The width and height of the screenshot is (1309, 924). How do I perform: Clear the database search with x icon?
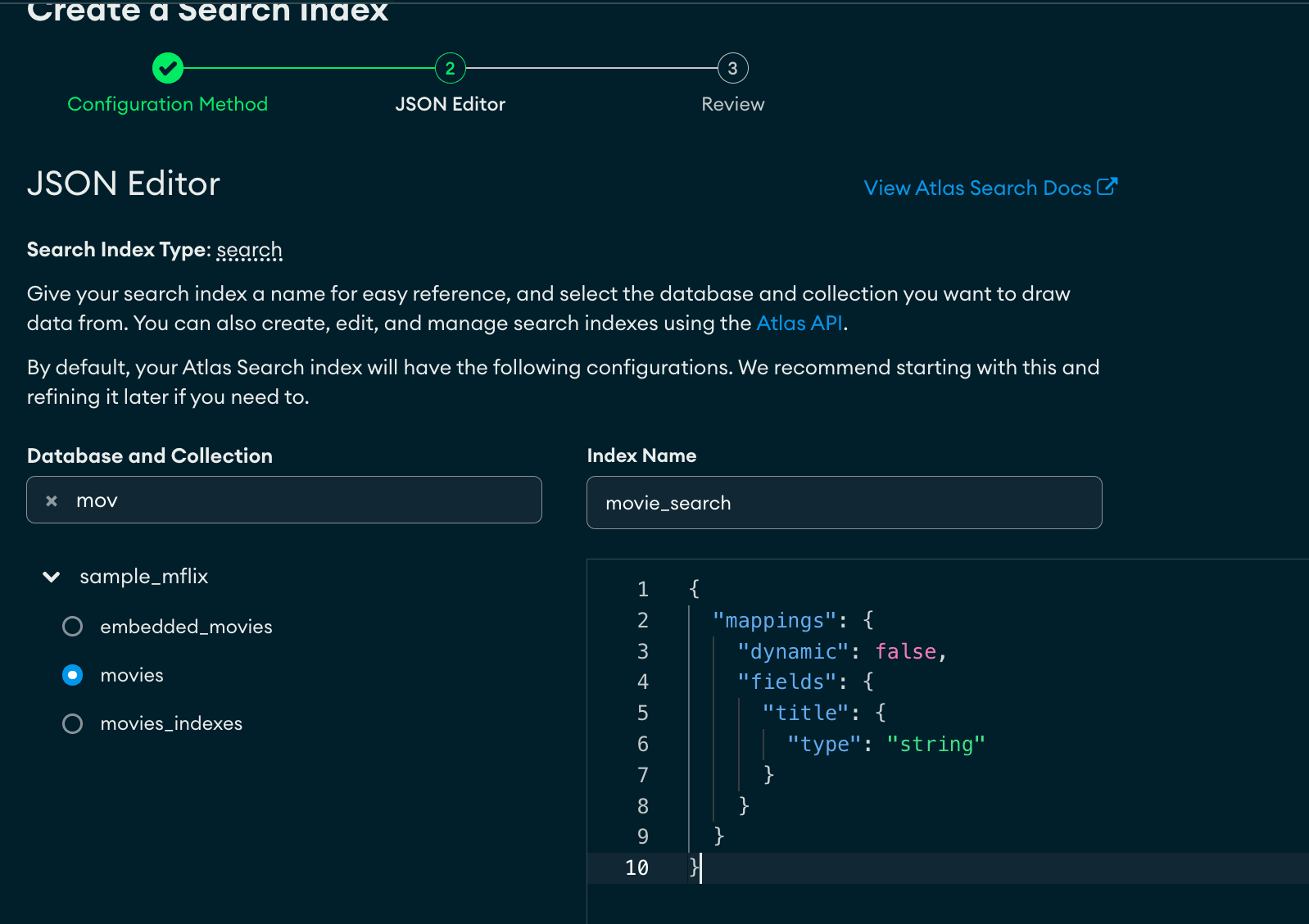pyautogui.click(x=52, y=500)
